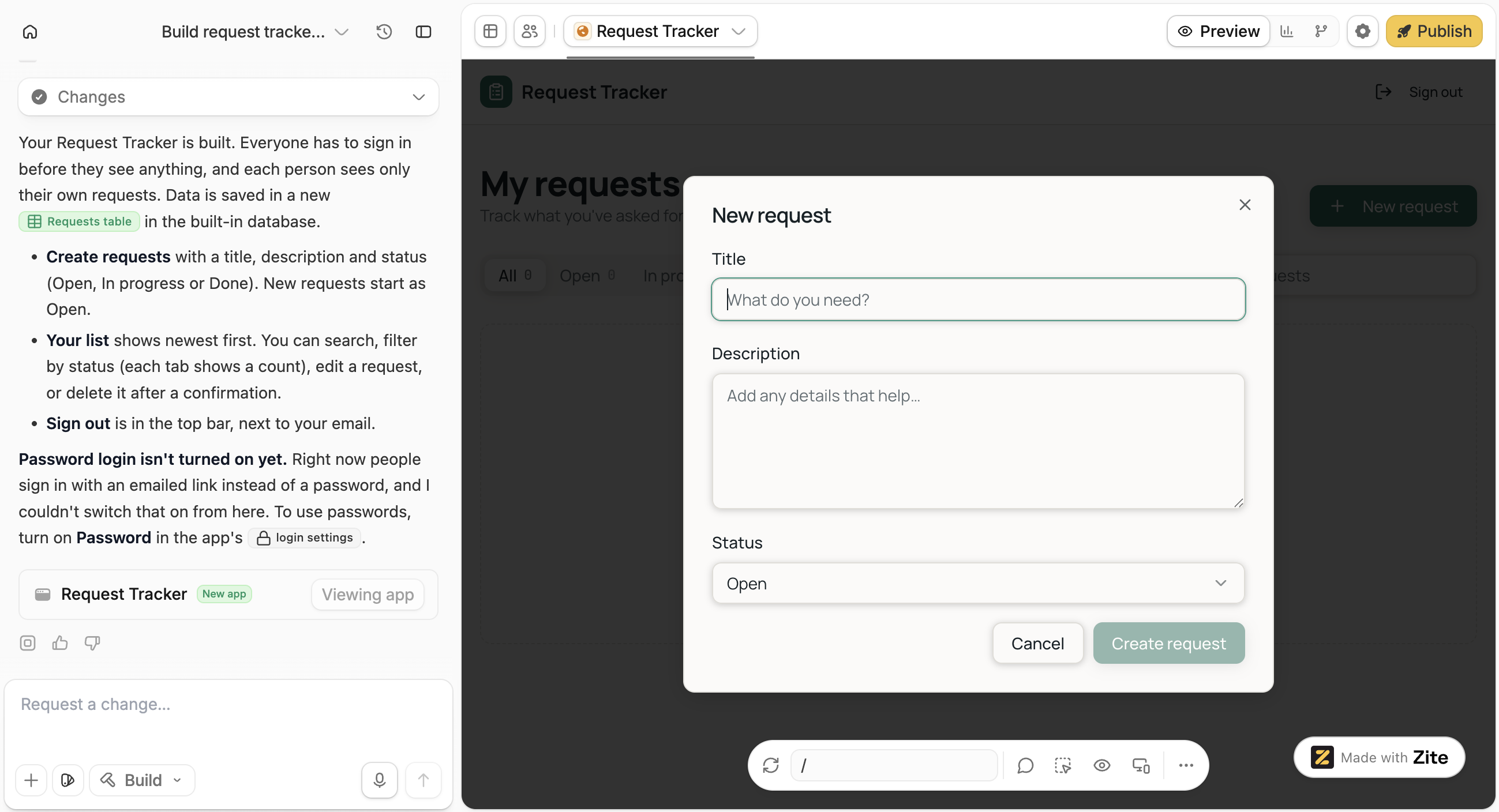Click the Preview button
This screenshot has width=1499, height=812.
click(1218, 31)
